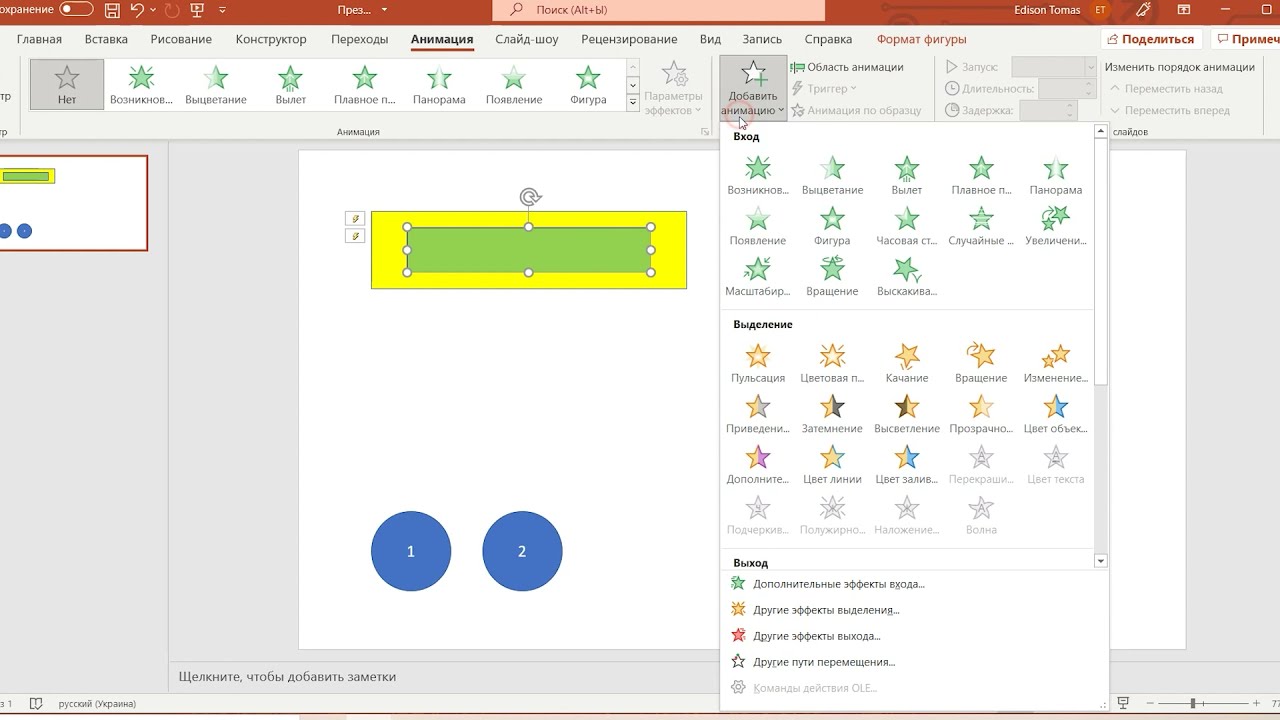Open the Справка tab
The image size is (1280, 720).
click(828, 39)
